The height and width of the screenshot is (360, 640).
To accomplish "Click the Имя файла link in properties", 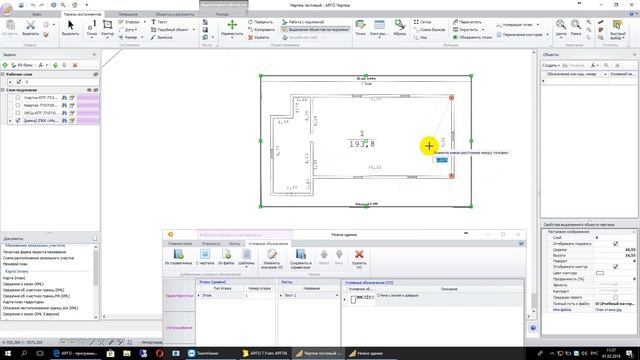I will [562, 310].
